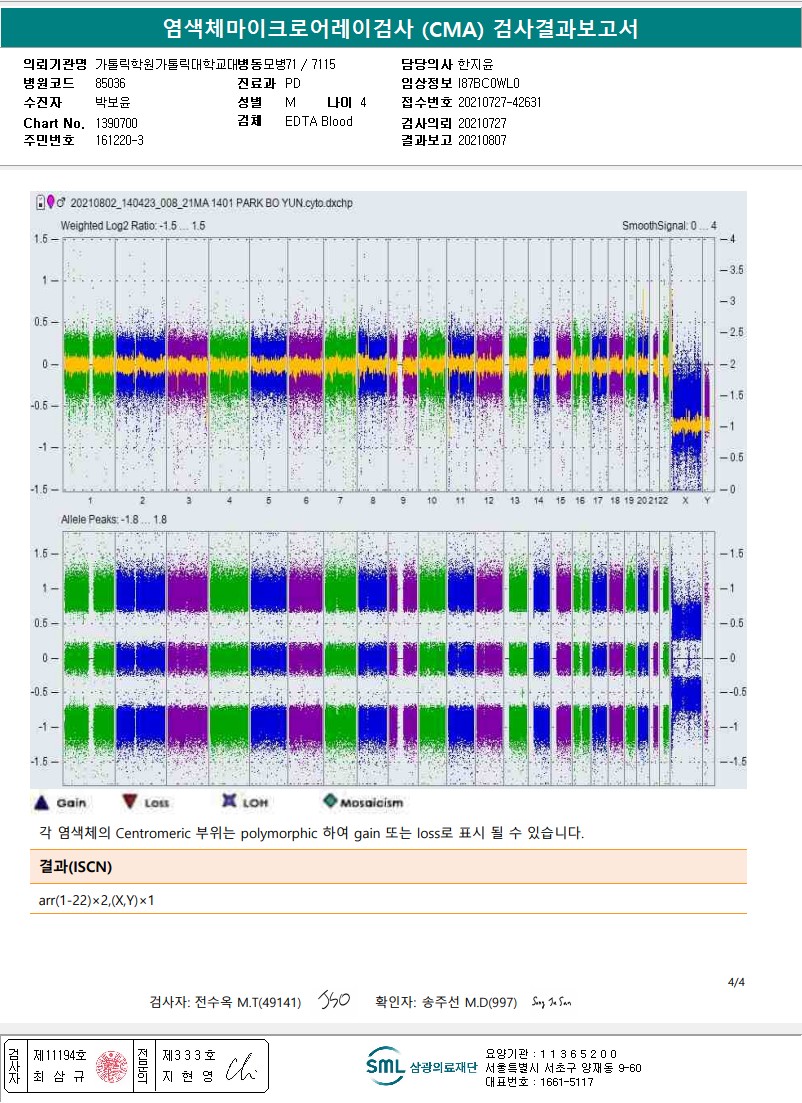Click the page number '4/4'

click(736, 982)
